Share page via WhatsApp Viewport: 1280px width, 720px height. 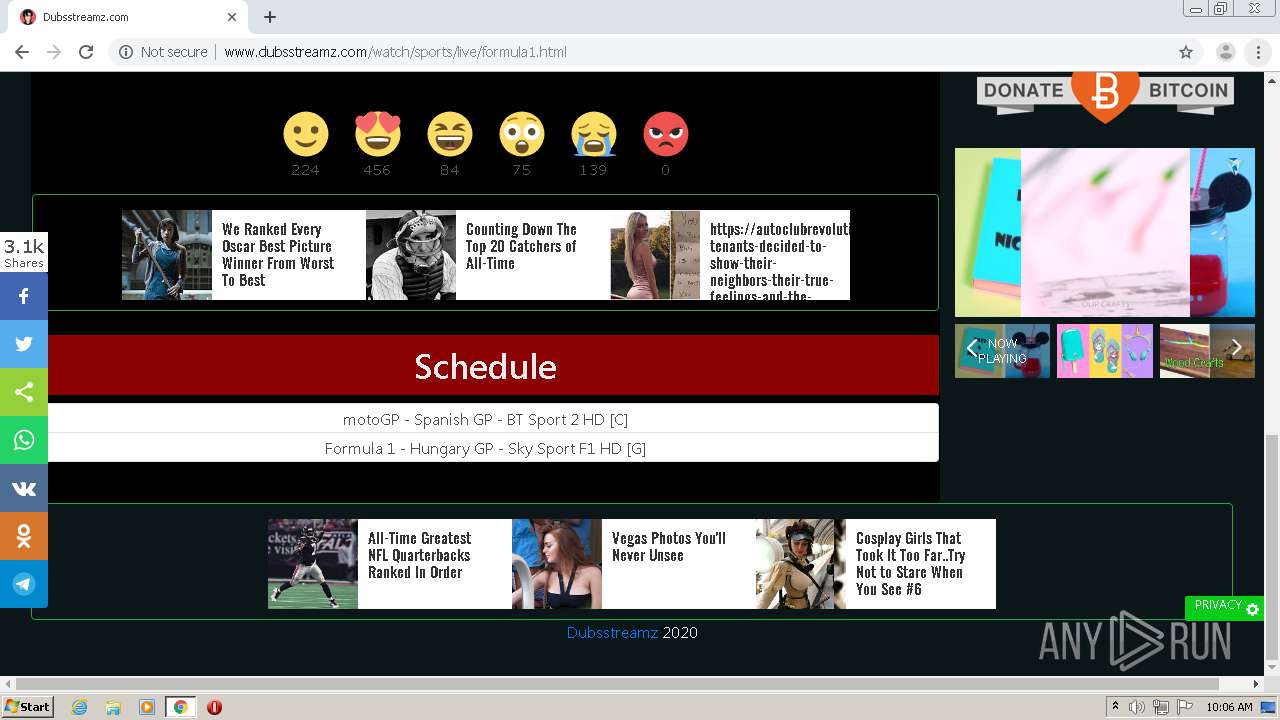pos(24,440)
